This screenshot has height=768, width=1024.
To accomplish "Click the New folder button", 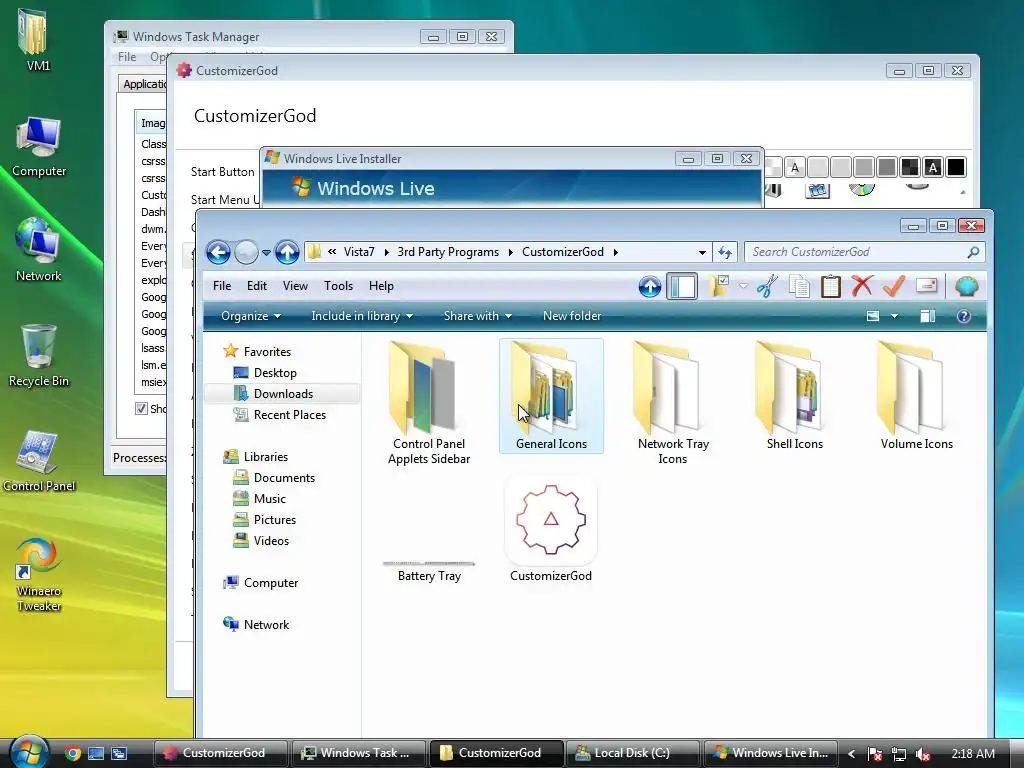I will pos(572,316).
